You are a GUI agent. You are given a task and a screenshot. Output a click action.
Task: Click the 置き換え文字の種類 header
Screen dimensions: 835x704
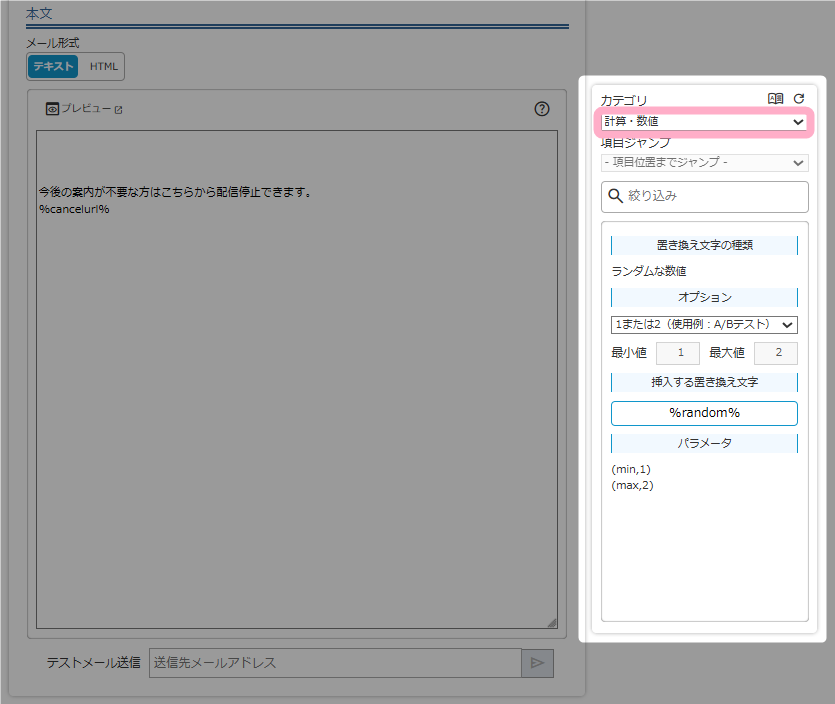coord(704,245)
